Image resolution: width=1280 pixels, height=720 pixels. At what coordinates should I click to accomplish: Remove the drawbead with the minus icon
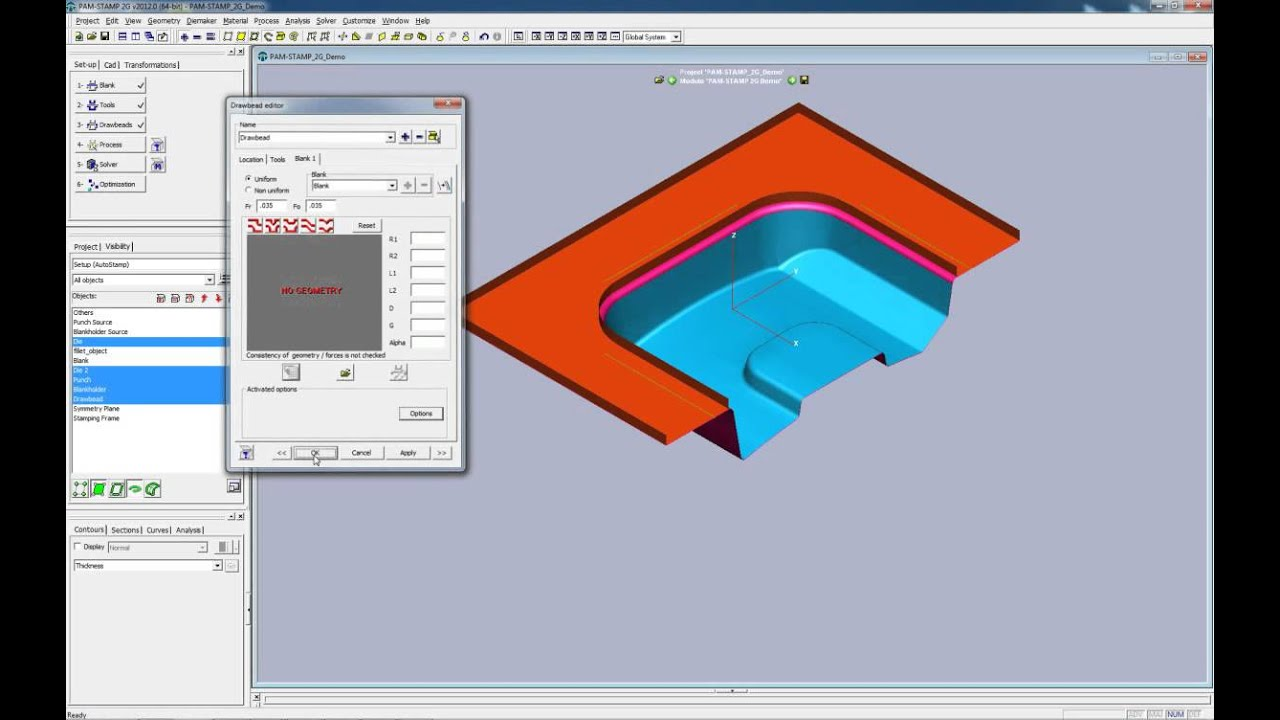[x=419, y=137]
